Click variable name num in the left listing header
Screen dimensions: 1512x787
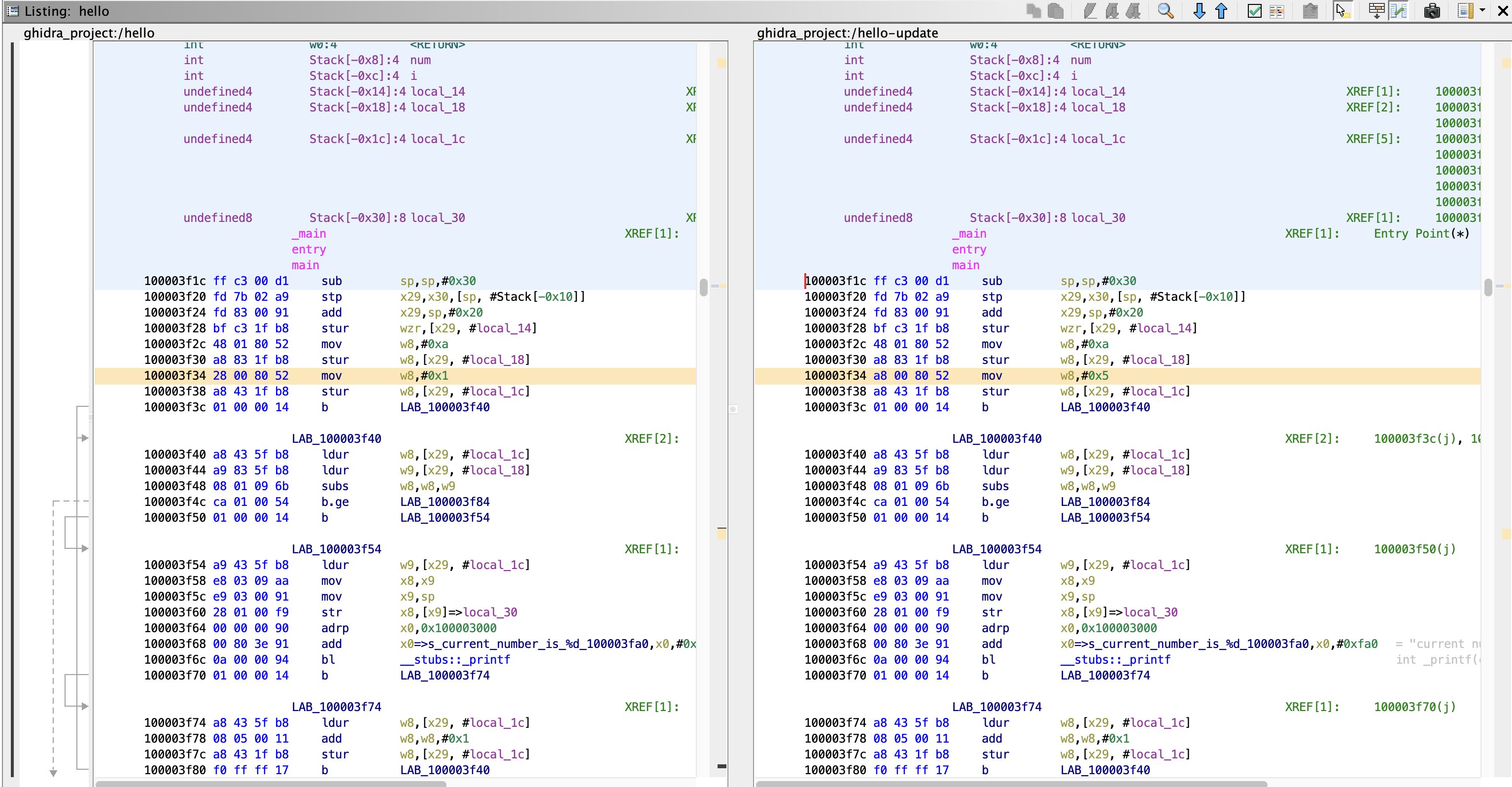click(420, 60)
